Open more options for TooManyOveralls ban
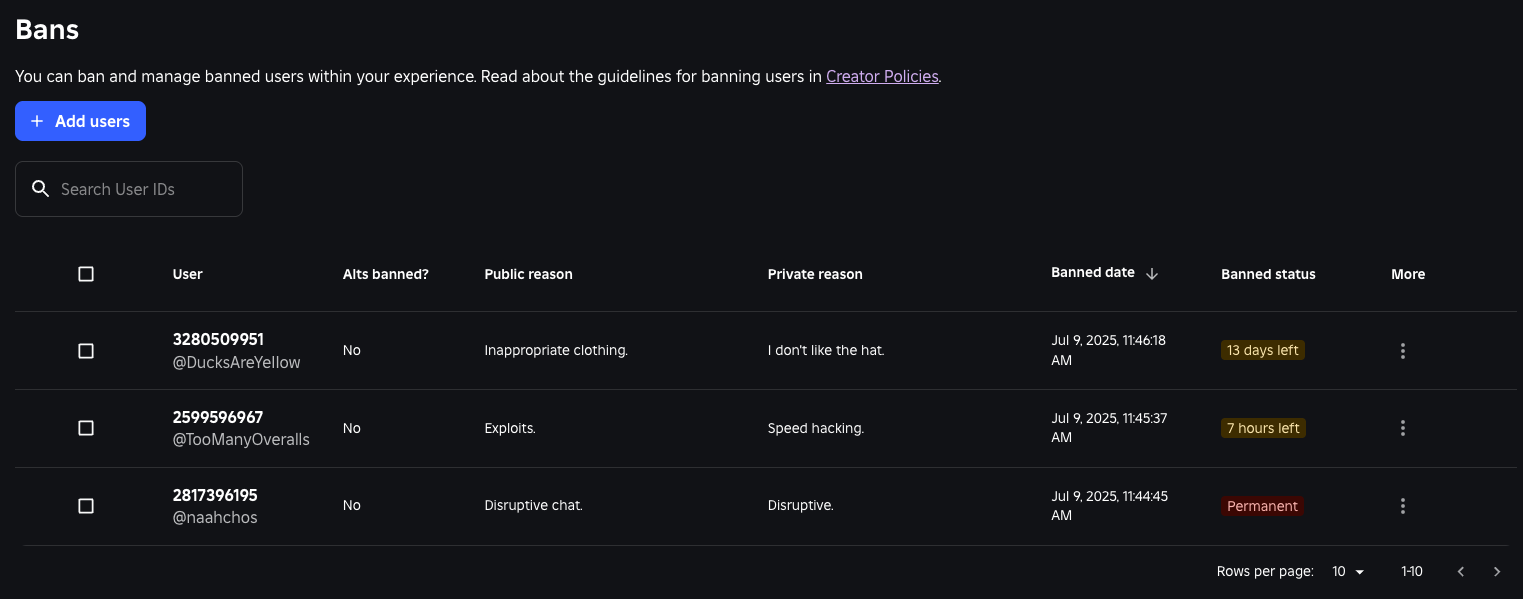Screen dimensions: 1523x599 click(1402, 428)
